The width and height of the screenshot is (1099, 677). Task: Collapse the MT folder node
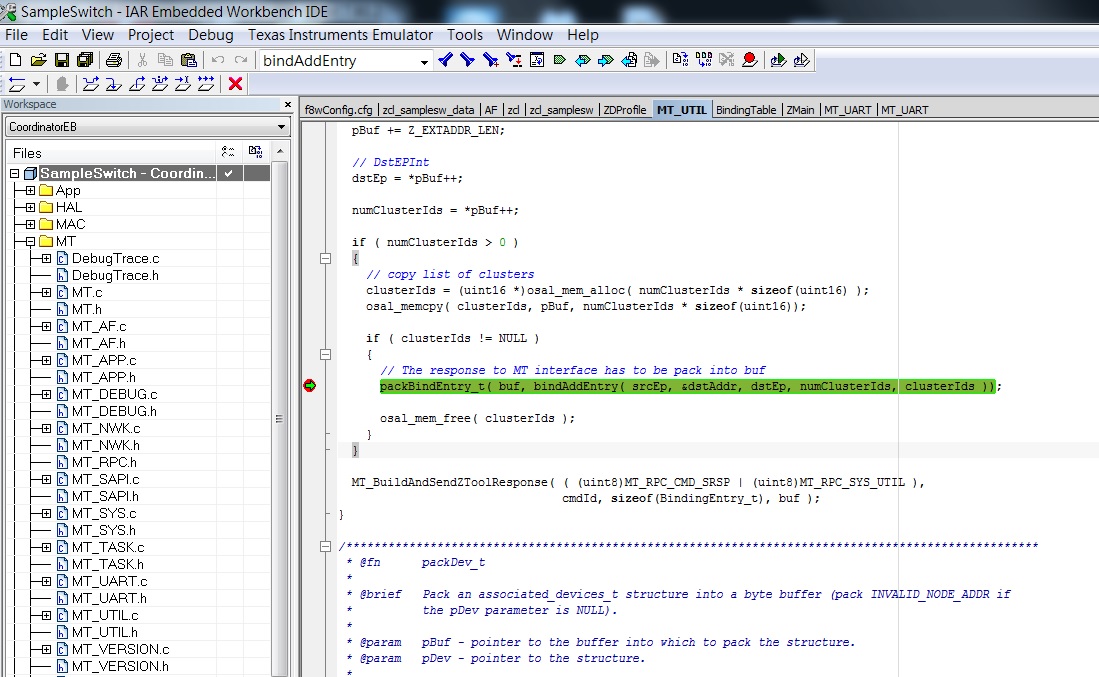click(30, 242)
